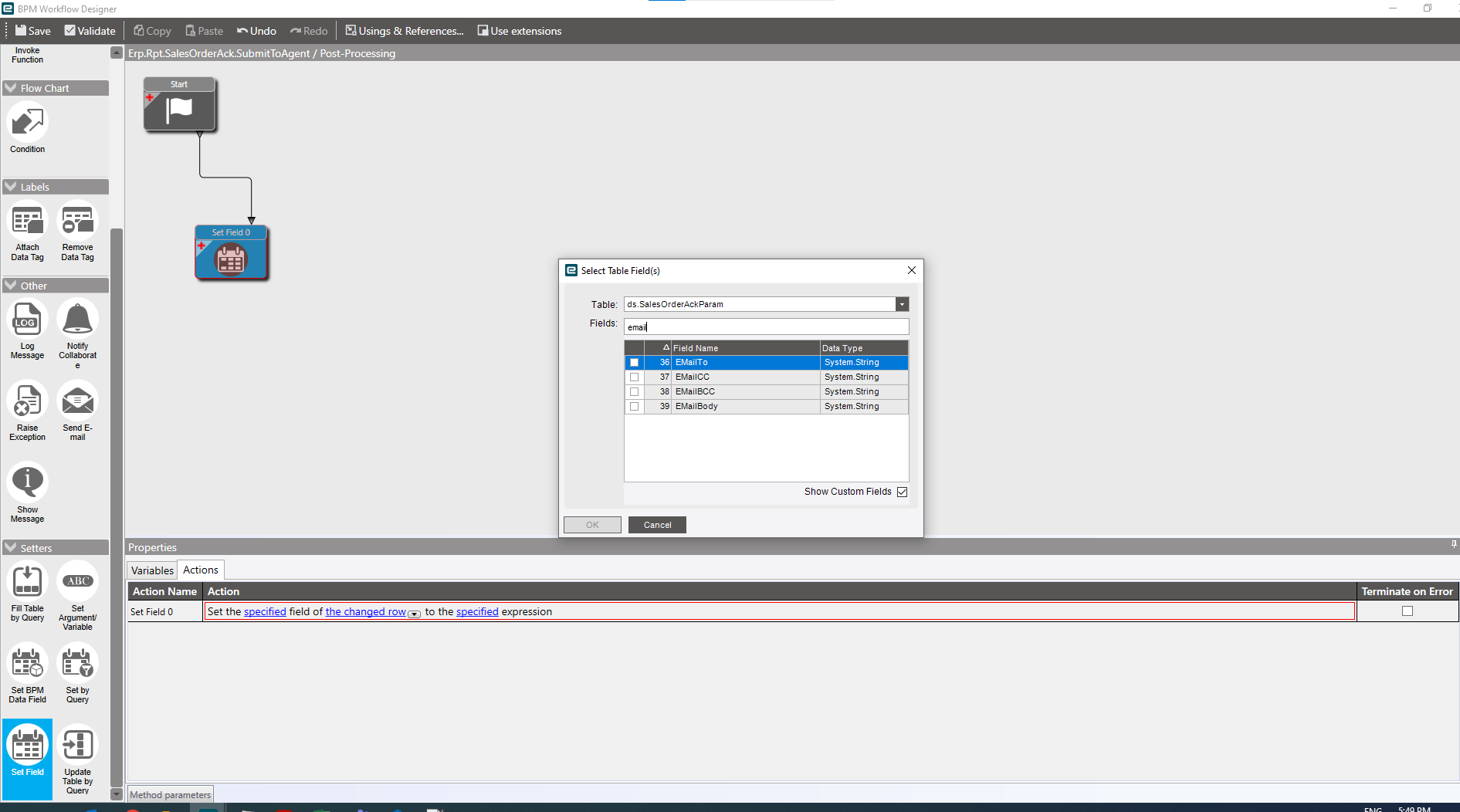Open the Method parameters tab
The image size is (1460, 812).
pos(170,795)
